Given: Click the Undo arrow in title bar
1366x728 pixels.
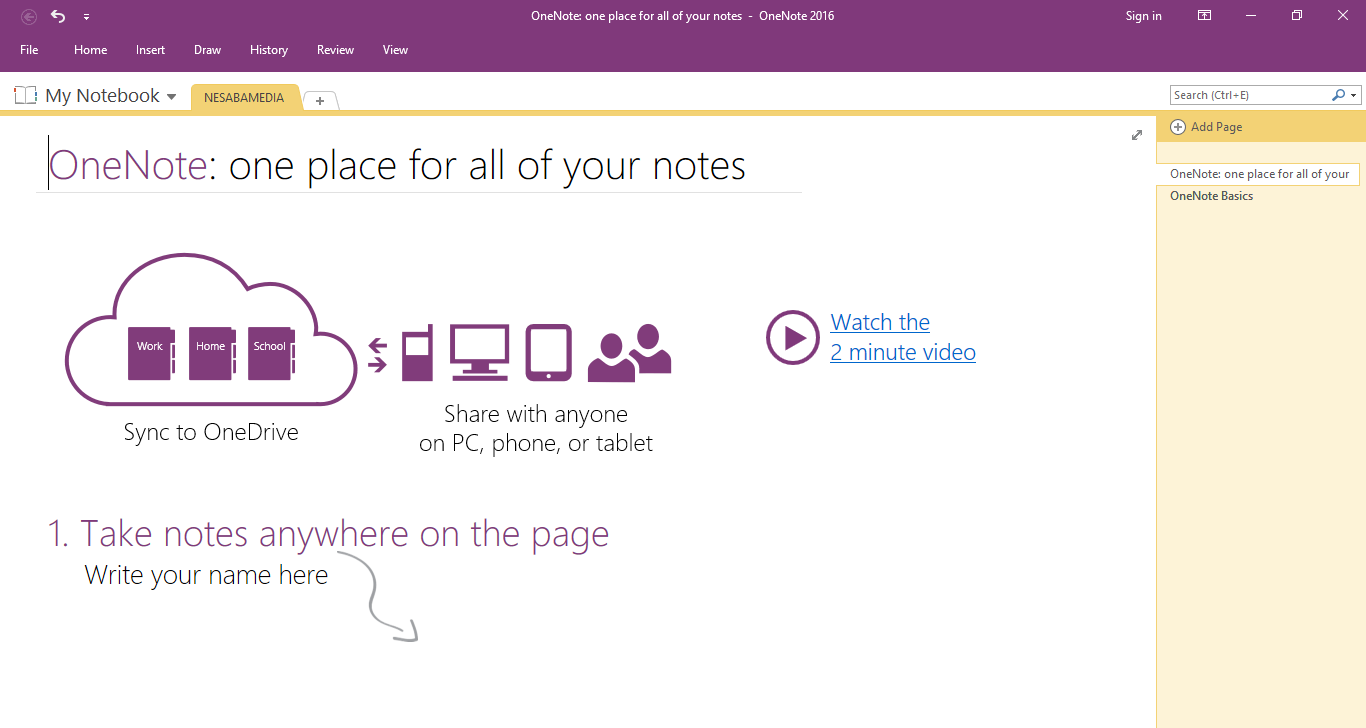Looking at the screenshot, I should (x=58, y=16).
